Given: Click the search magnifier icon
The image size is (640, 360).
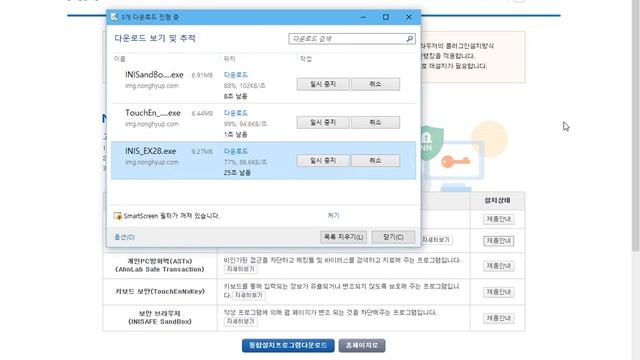Looking at the screenshot, I should 410,39.
